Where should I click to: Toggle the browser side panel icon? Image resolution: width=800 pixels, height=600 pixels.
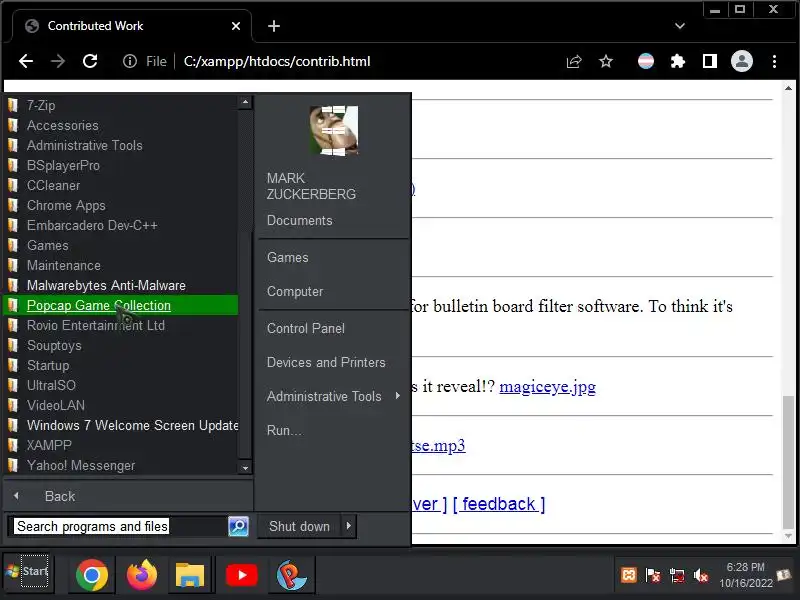point(710,62)
